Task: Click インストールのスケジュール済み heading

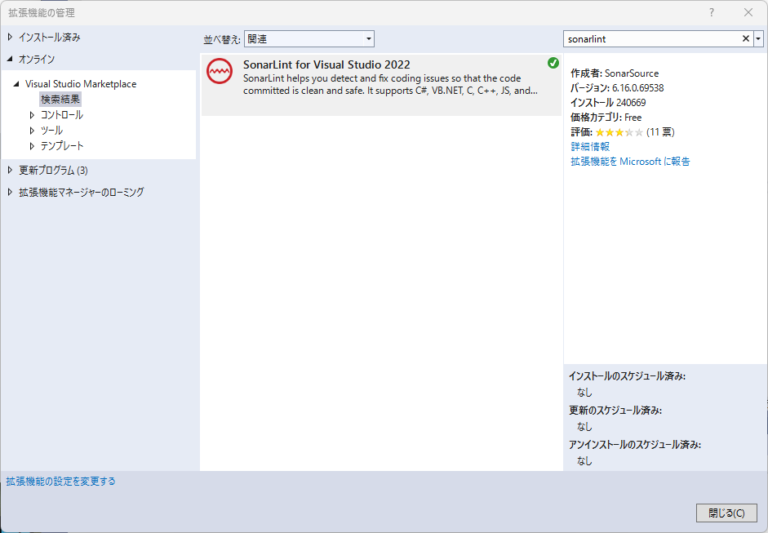Action: click(627, 376)
